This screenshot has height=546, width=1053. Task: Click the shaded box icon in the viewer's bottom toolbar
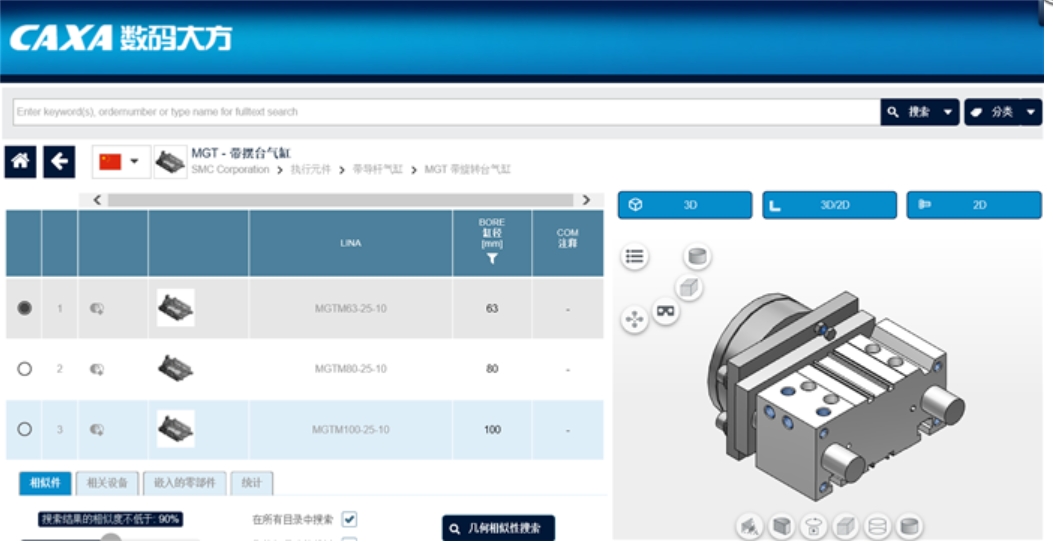pyautogui.click(x=782, y=527)
